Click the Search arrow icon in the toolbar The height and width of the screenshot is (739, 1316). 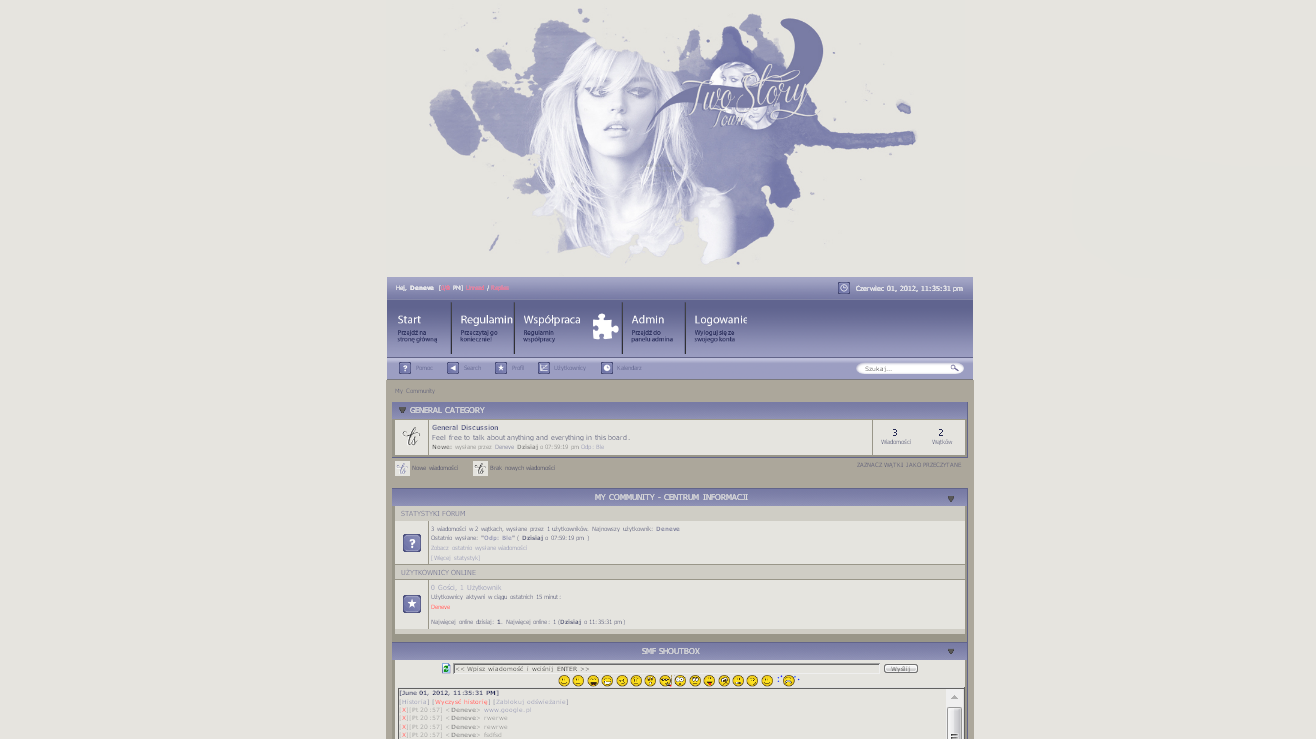[x=453, y=368]
